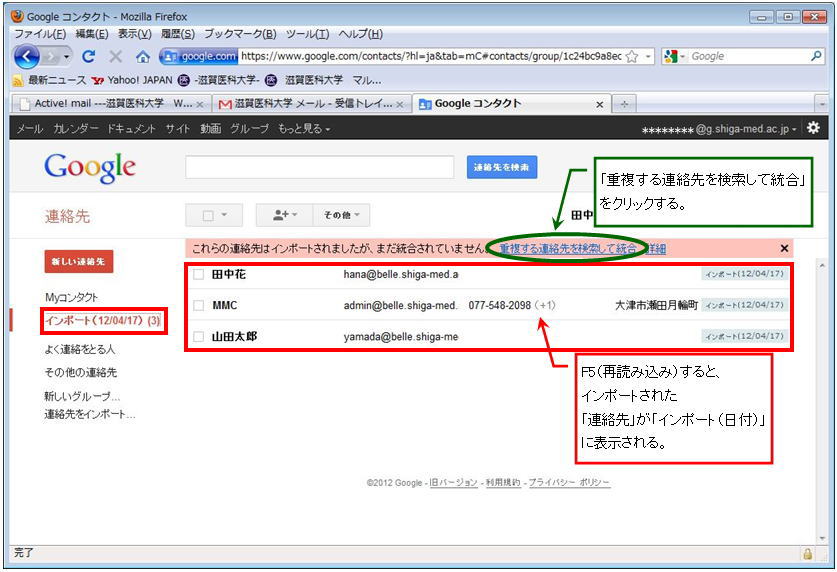837x572 pixels.
Task: Open the 編集 menu
Action: coord(92,34)
